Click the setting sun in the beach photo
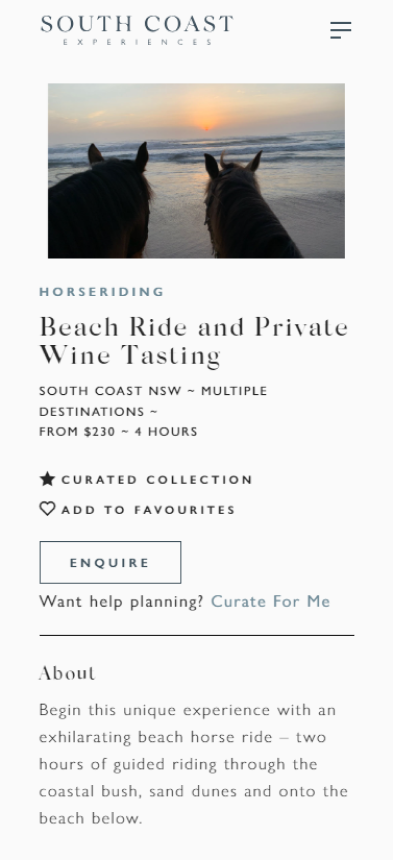The height and width of the screenshot is (860, 393). tap(207, 125)
